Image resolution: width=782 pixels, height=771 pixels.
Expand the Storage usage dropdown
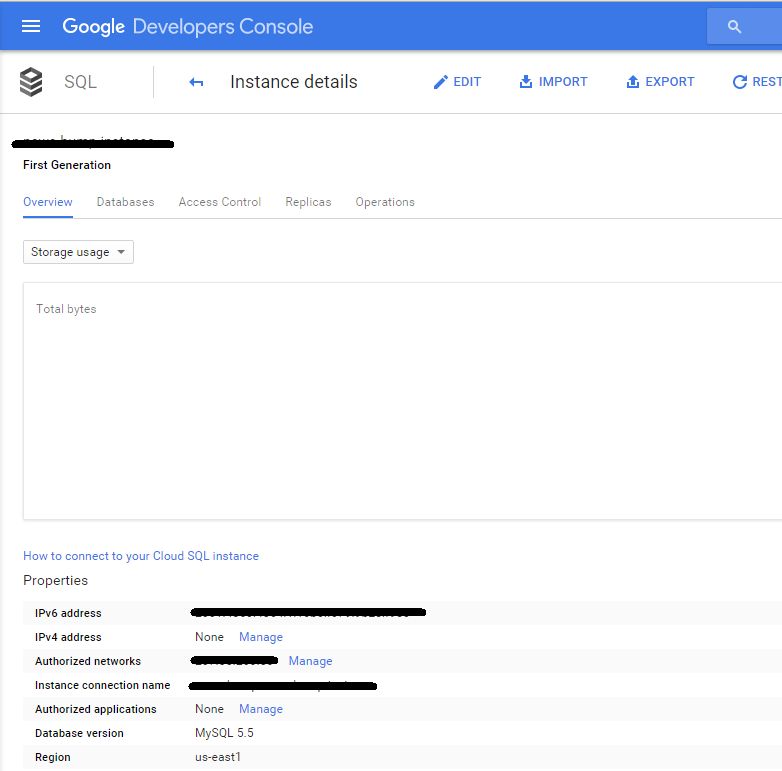[78, 252]
